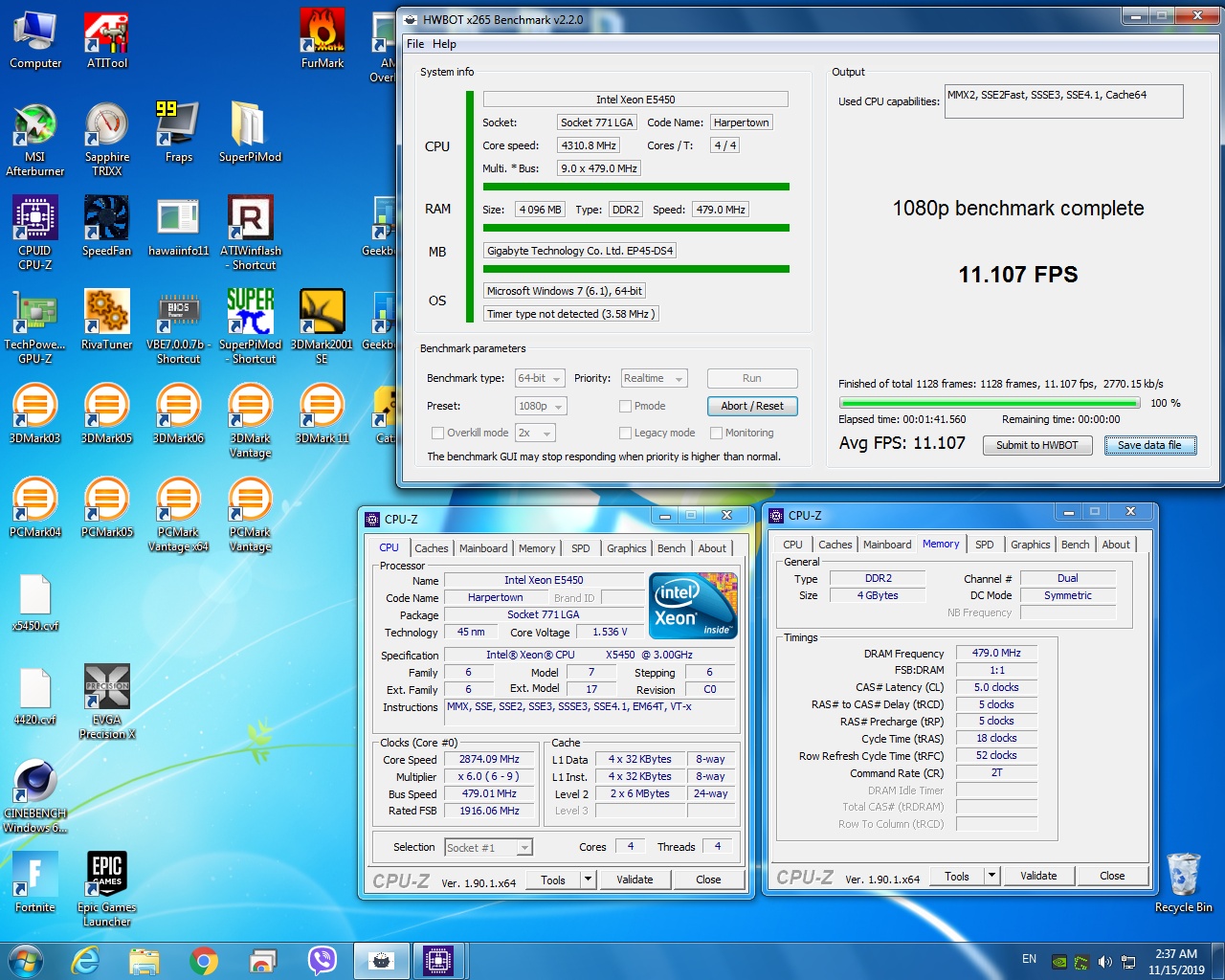Launch CPUID CPU-Z desktop shortcut

click(x=35, y=233)
